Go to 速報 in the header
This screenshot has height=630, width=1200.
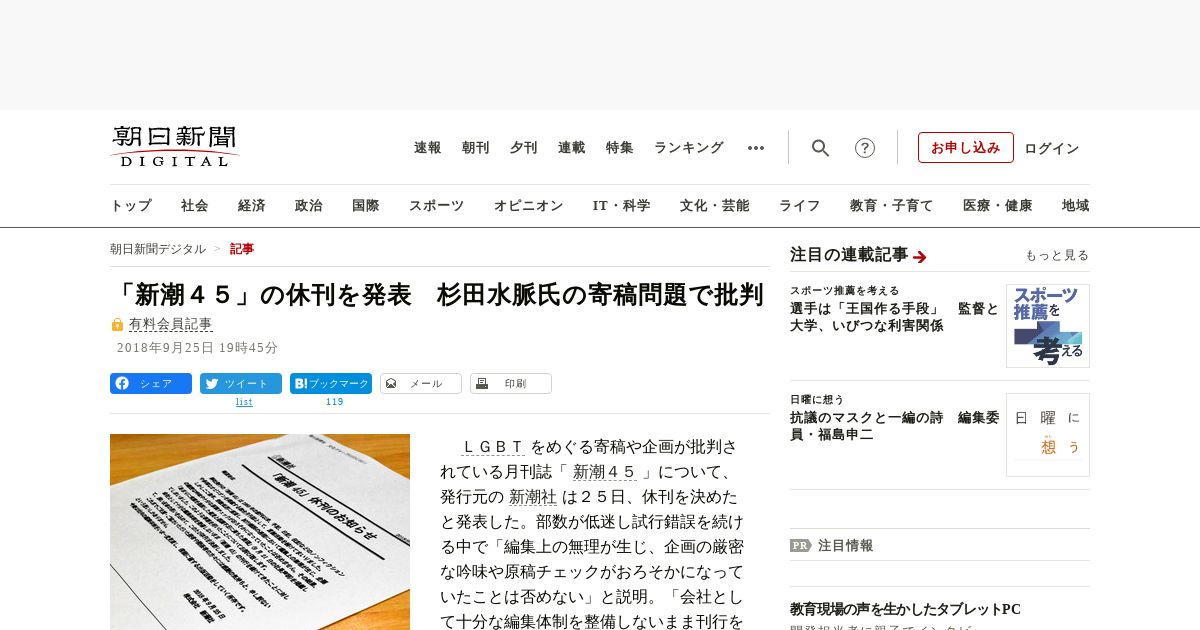click(428, 148)
